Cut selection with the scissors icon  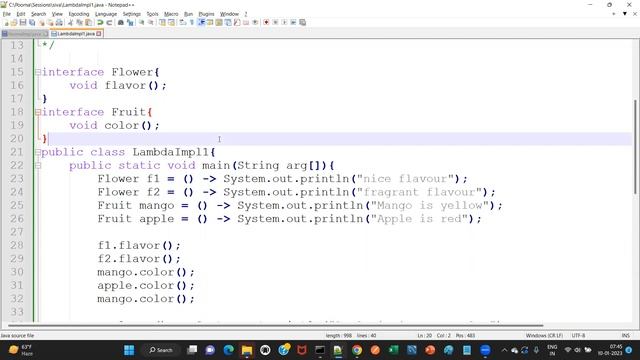click(x=70, y=22)
